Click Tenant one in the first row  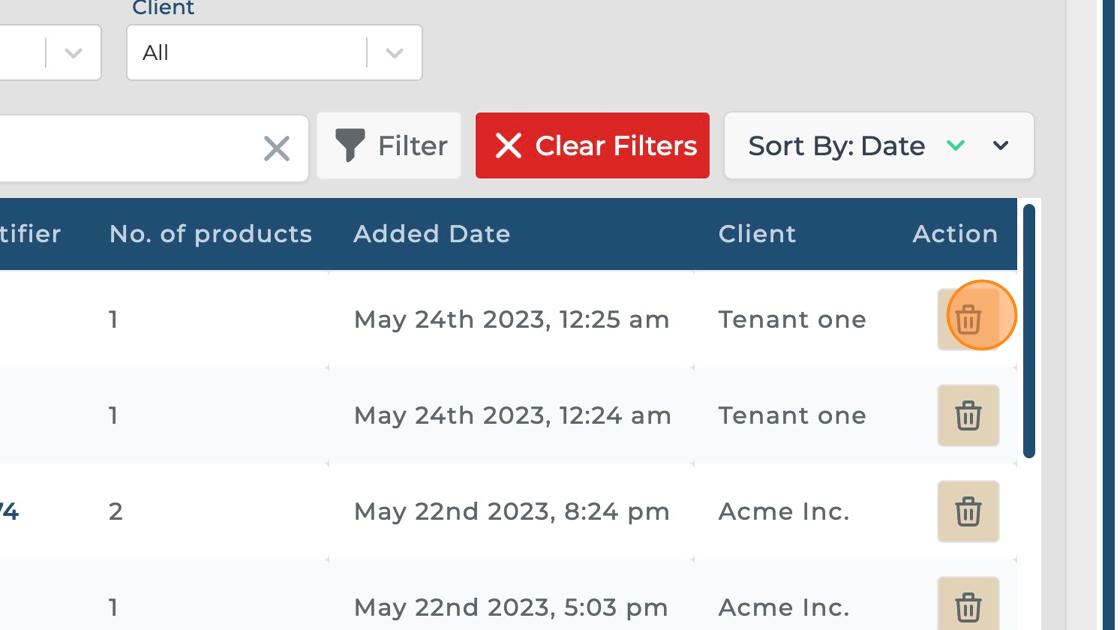click(x=792, y=320)
